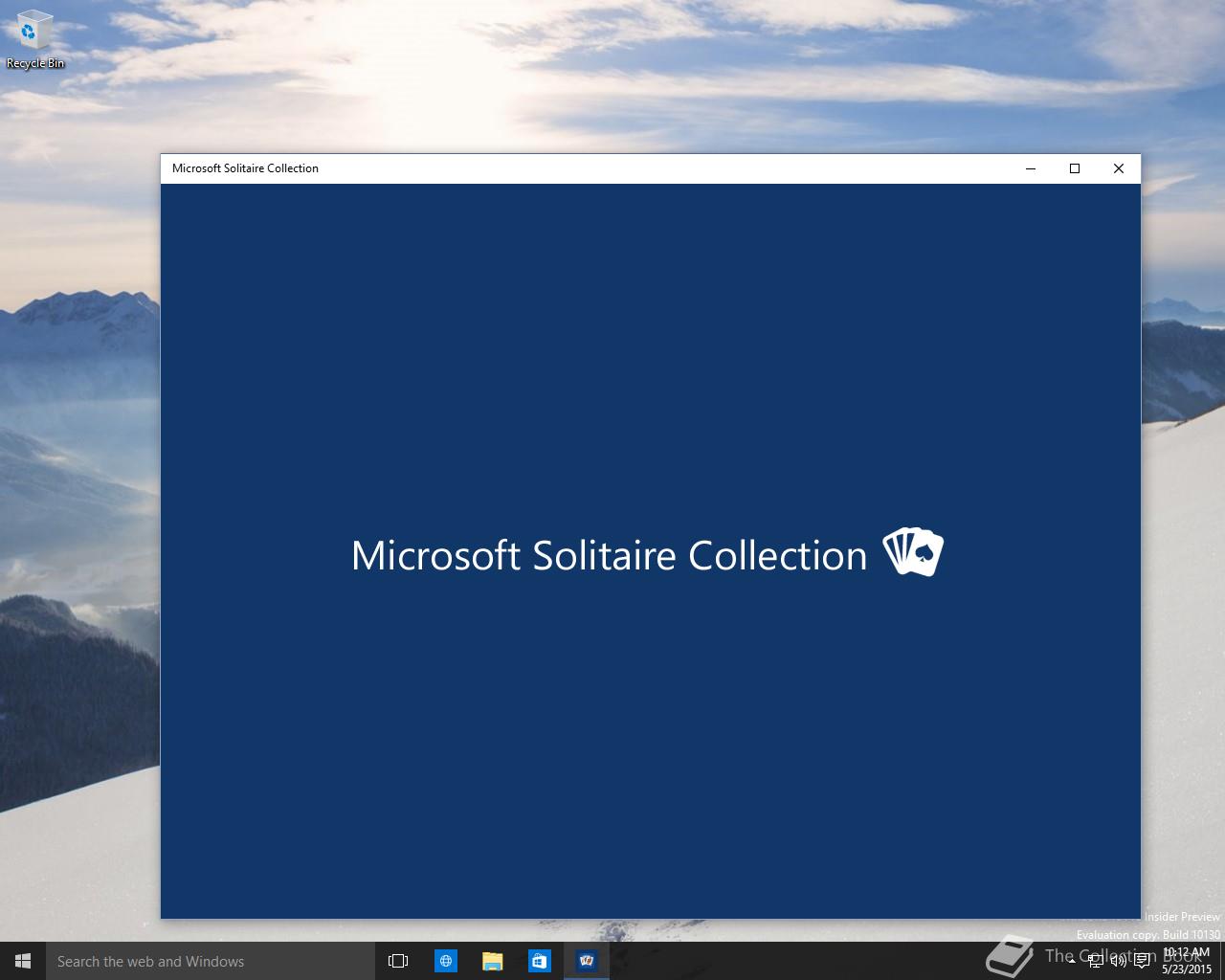Close the Microsoft Solitaire Collection window
1225x980 pixels.
point(1119,168)
